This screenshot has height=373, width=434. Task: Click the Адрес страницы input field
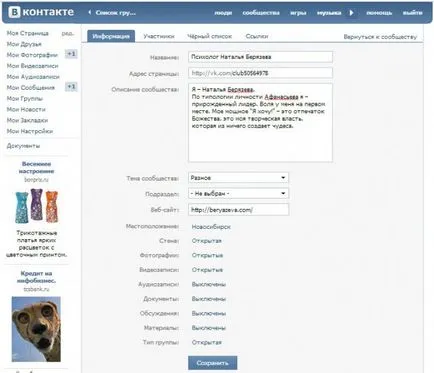point(260,73)
